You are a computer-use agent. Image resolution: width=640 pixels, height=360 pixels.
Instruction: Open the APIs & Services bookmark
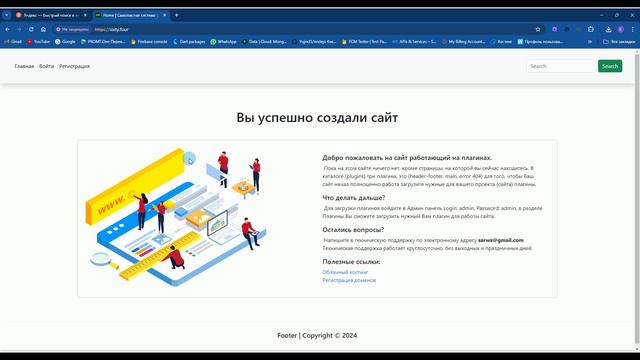[x=414, y=42]
